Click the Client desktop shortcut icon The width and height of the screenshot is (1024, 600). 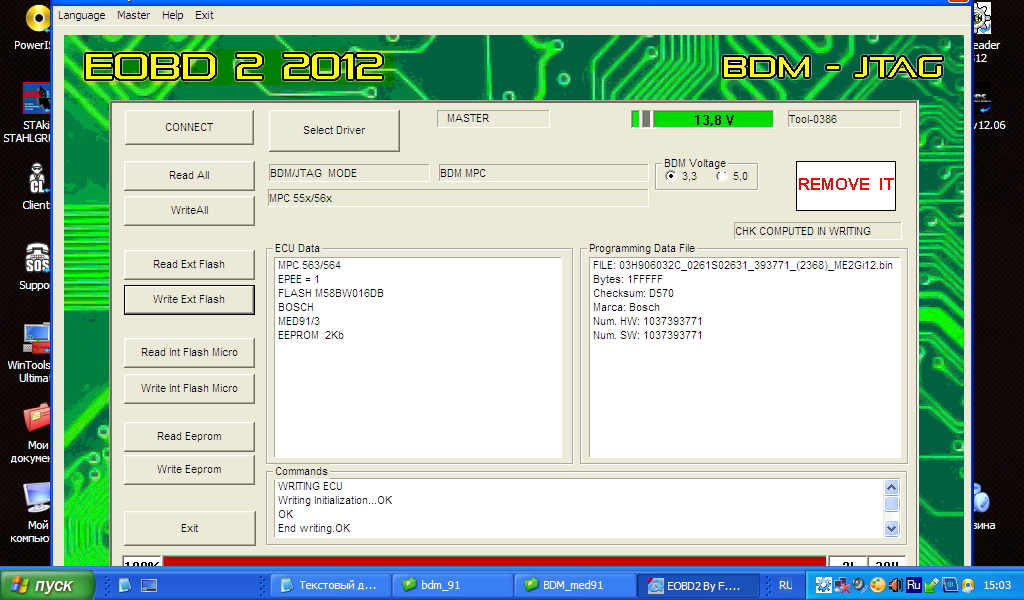pyautogui.click(x=37, y=181)
